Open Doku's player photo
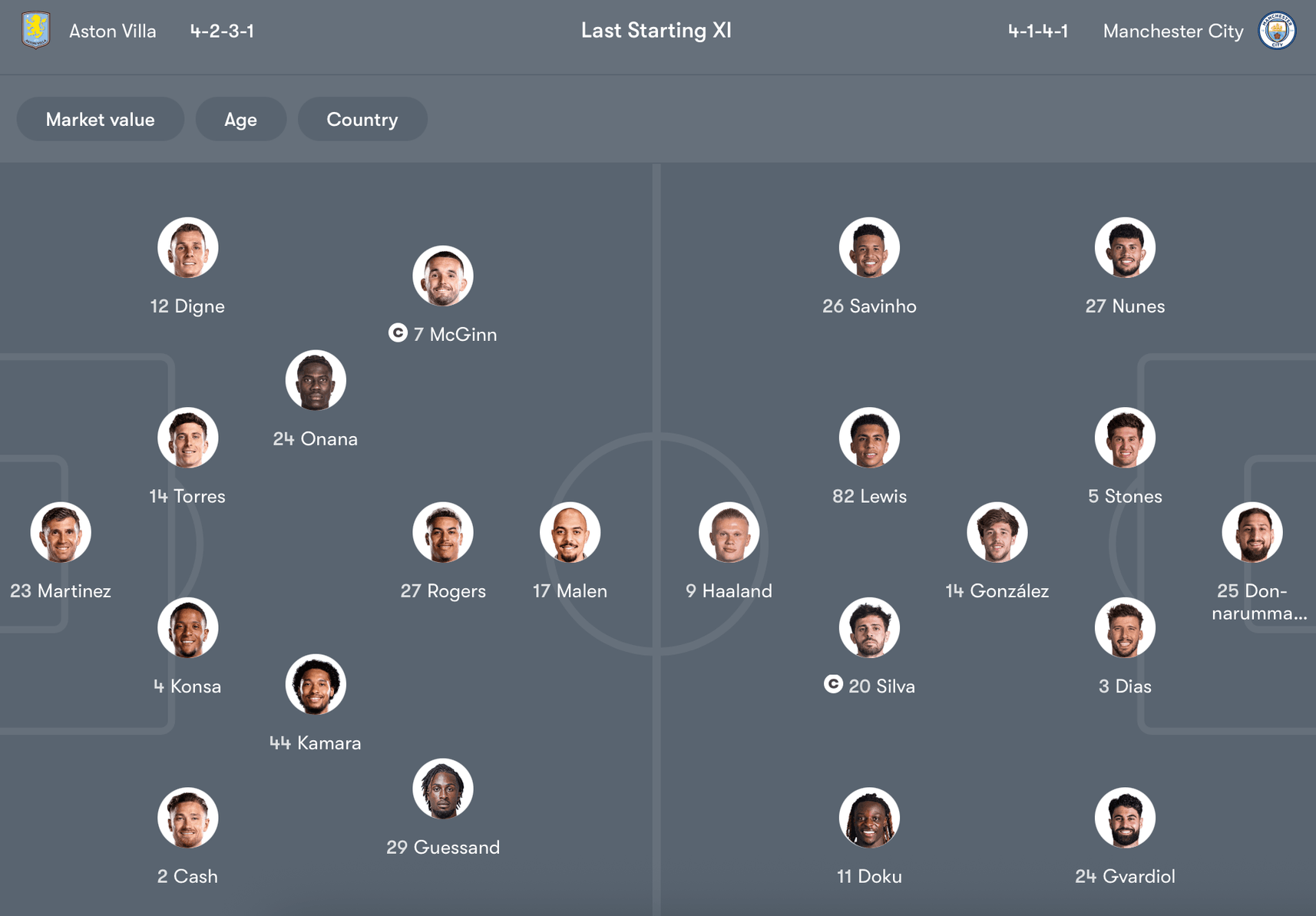 click(x=869, y=818)
